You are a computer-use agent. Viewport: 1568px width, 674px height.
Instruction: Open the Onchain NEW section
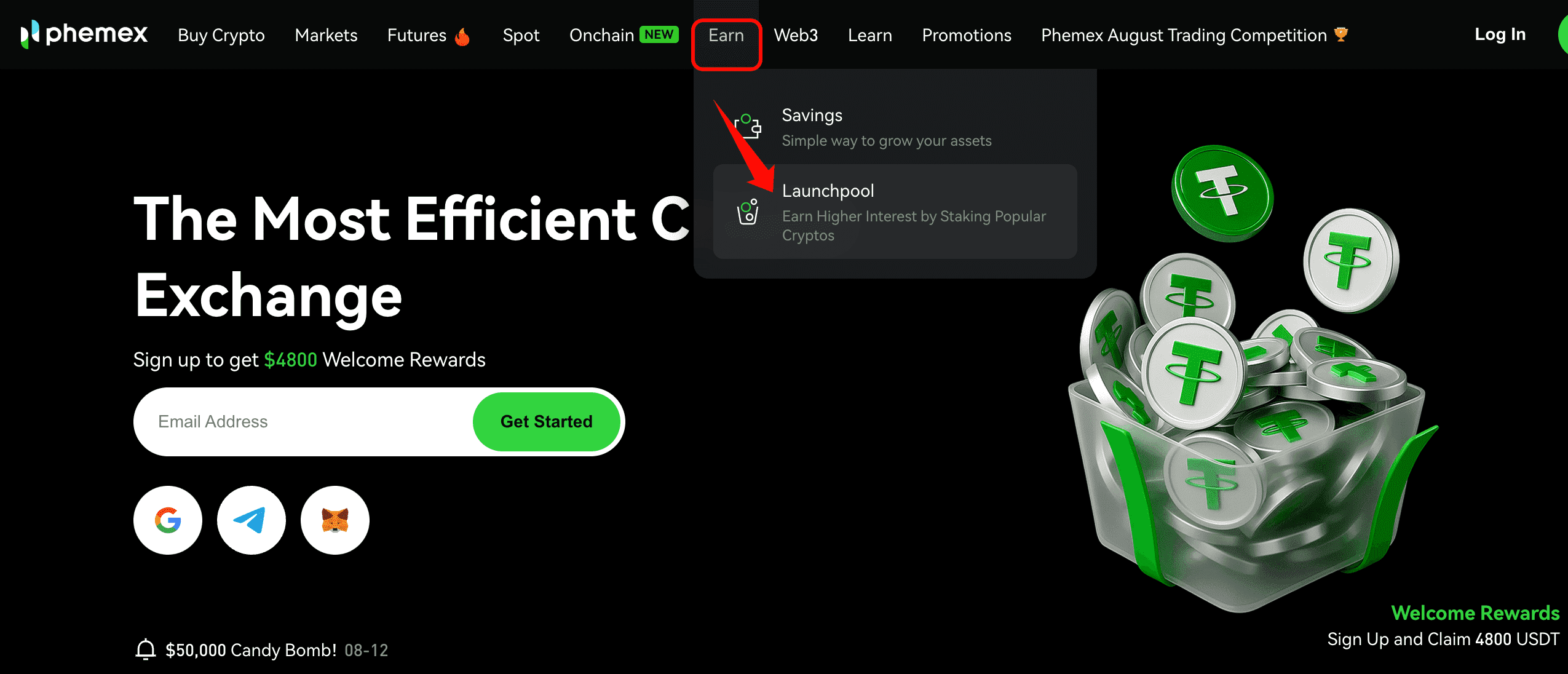pyautogui.click(x=624, y=36)
